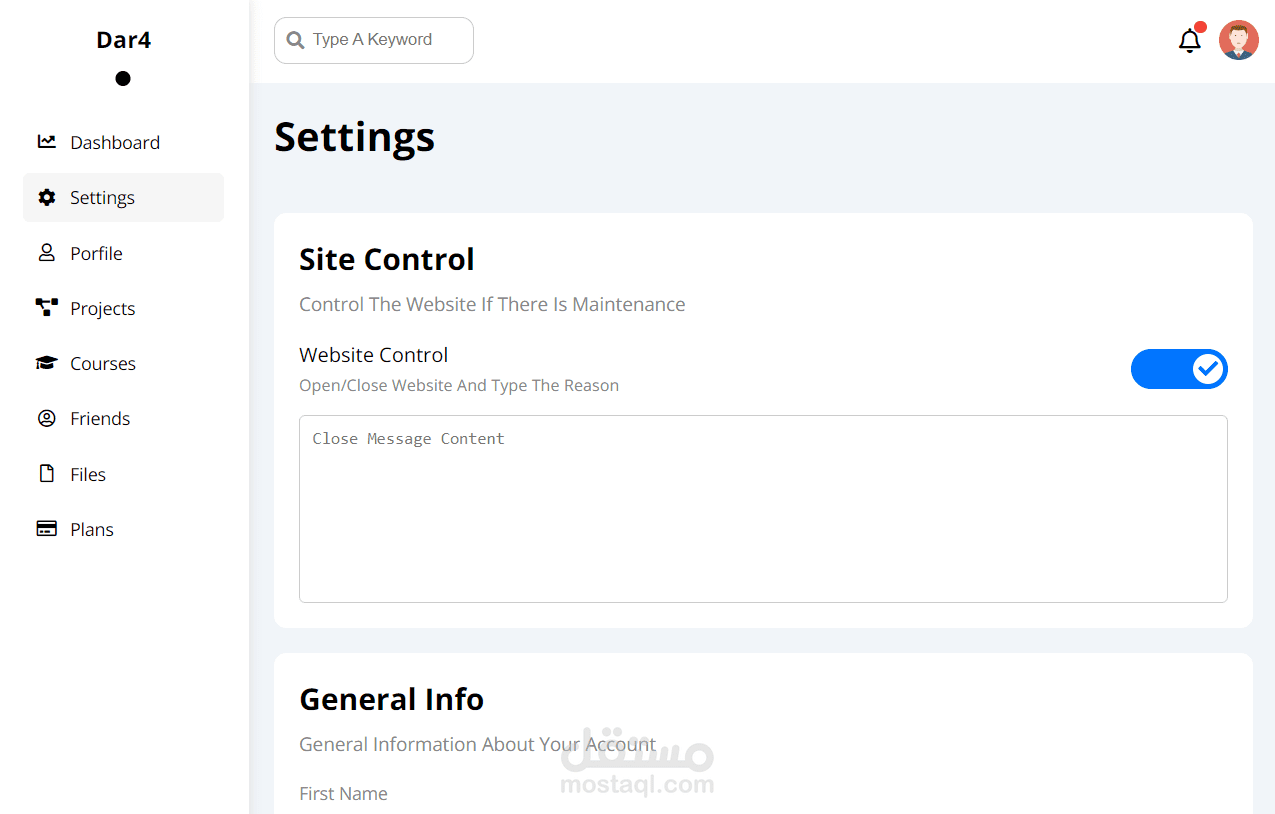Click the search magnifier icon
This screenshot has width=1275, height=814.
pos(295,40)
